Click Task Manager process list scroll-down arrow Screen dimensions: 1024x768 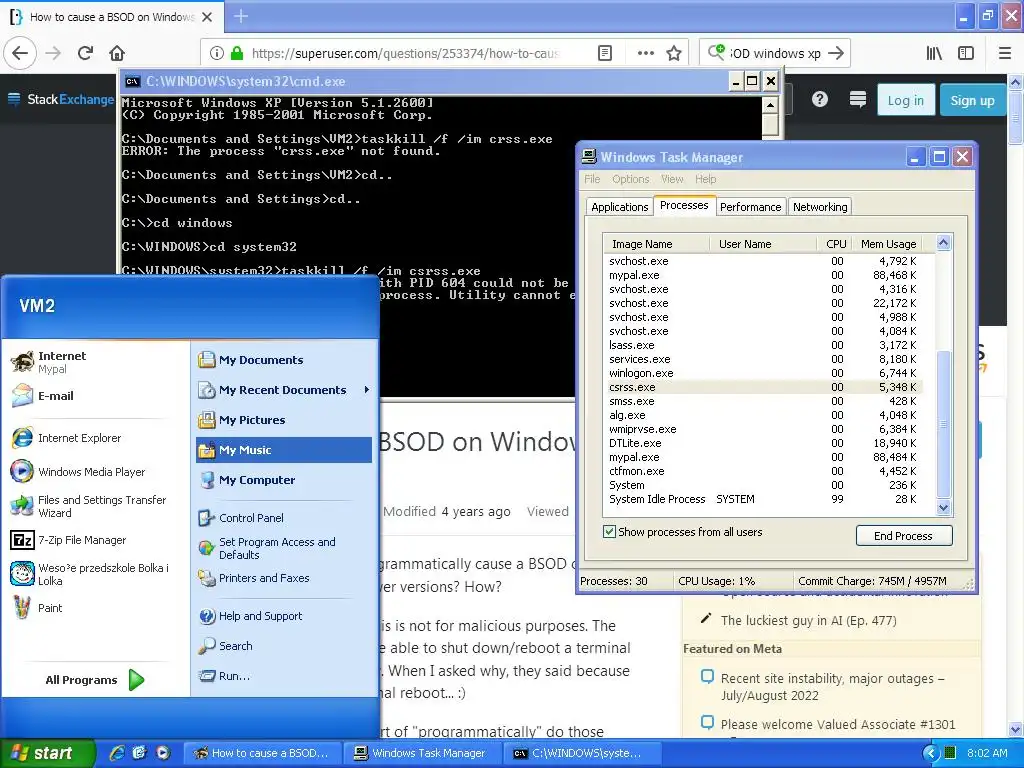[943, 507]
